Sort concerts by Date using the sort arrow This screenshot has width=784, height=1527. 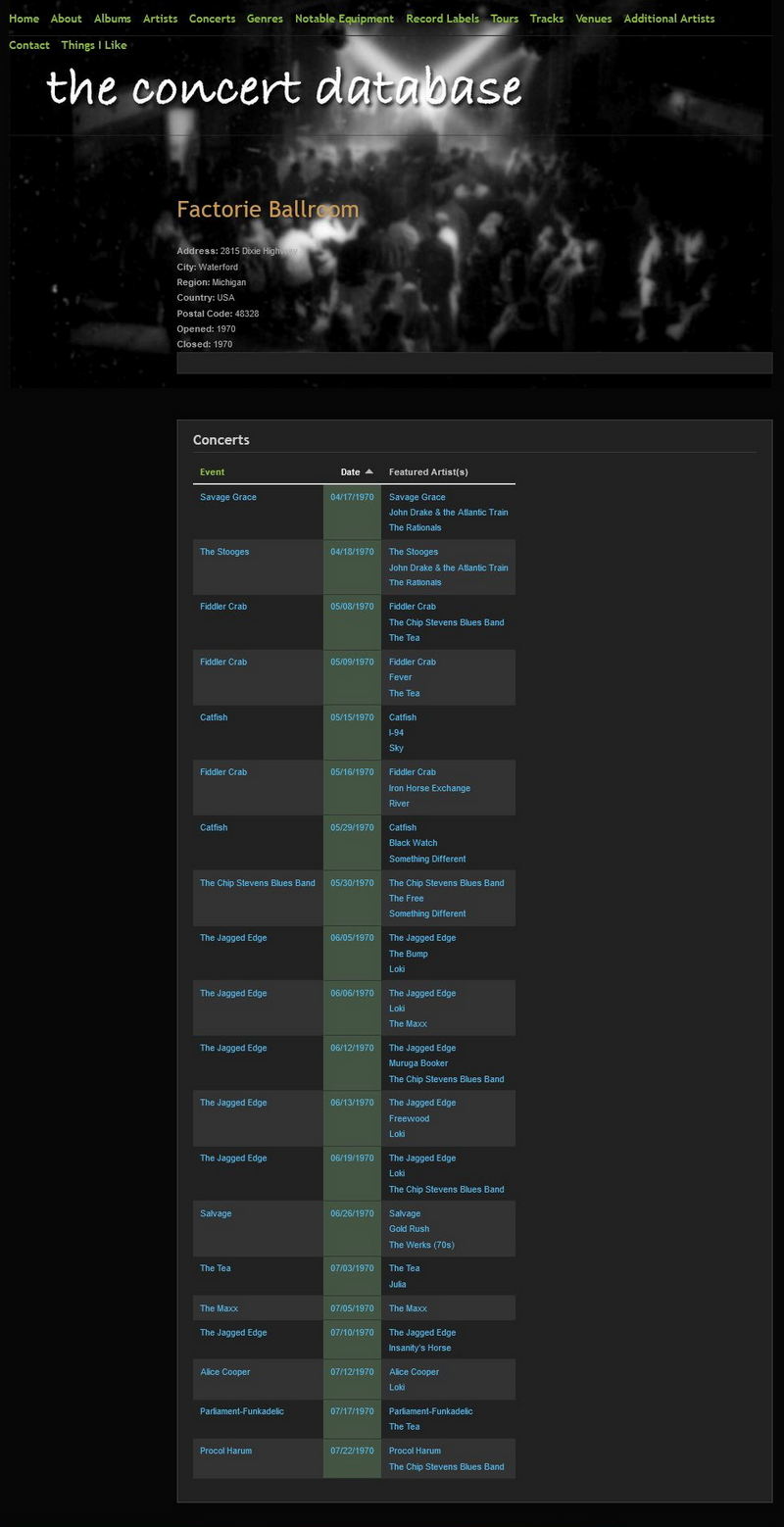369,470
